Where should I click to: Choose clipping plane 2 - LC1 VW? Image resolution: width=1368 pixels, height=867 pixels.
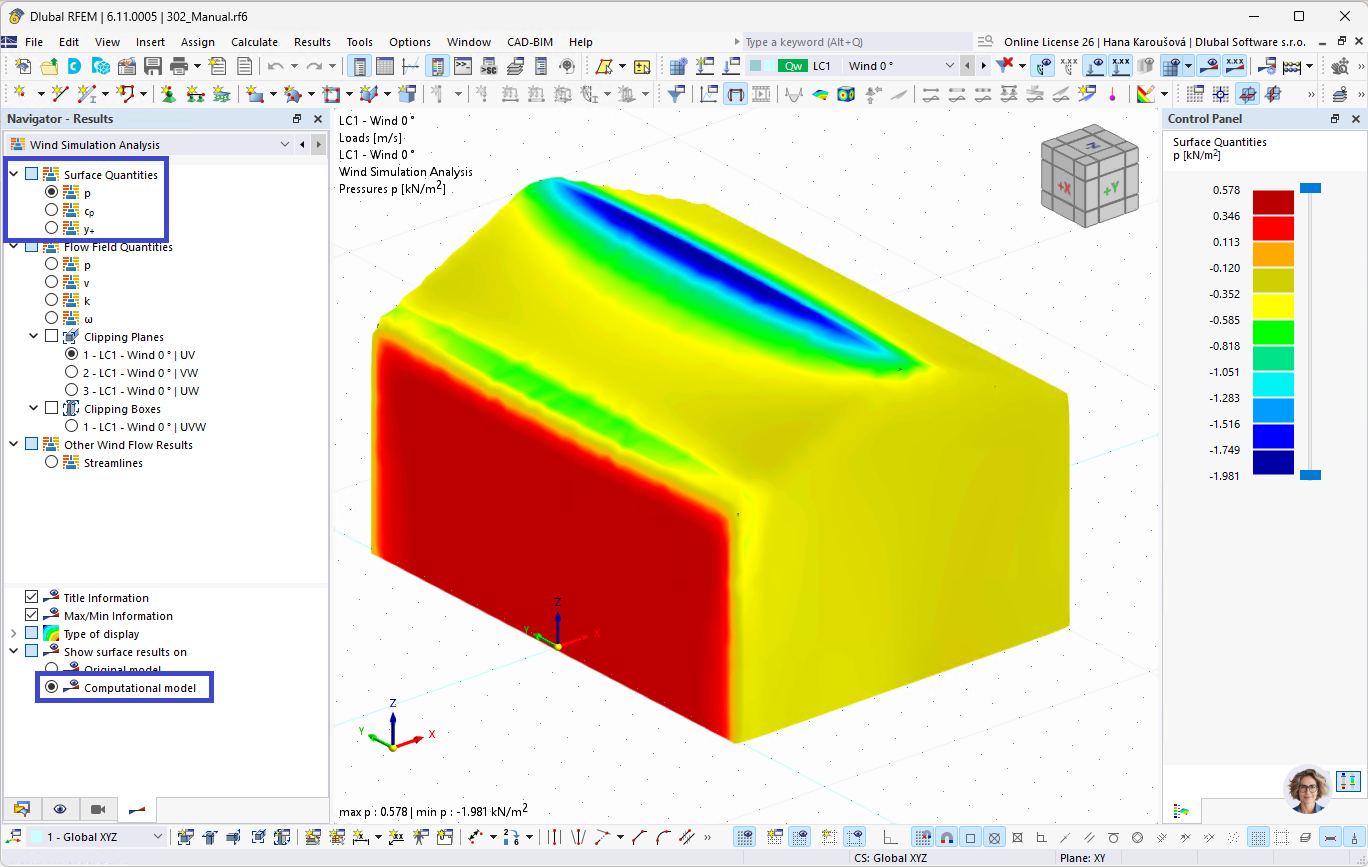(71, 372)
